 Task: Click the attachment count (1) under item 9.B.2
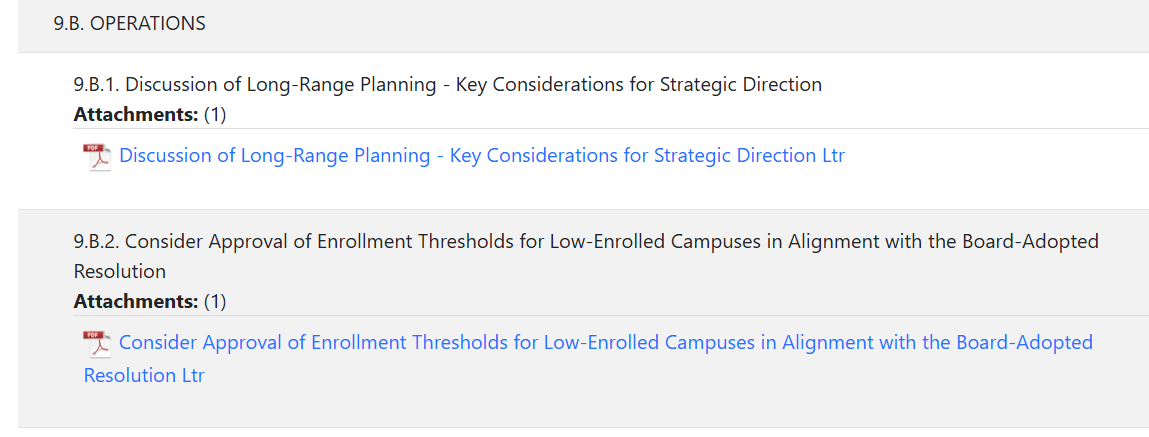click(215, 301)
